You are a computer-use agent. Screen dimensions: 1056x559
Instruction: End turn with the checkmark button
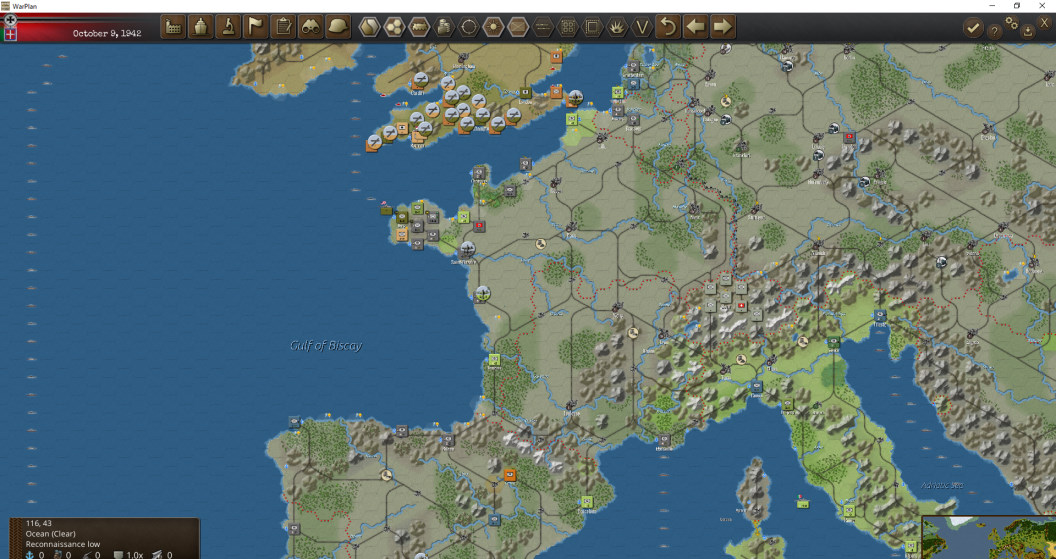point(973,28)
